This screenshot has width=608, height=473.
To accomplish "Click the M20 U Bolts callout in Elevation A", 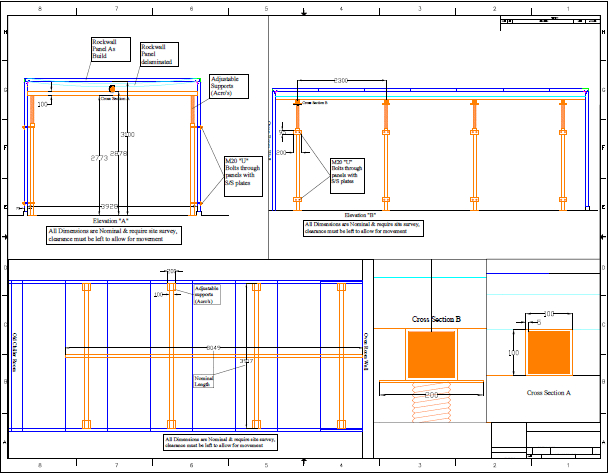I will point(244,176).
